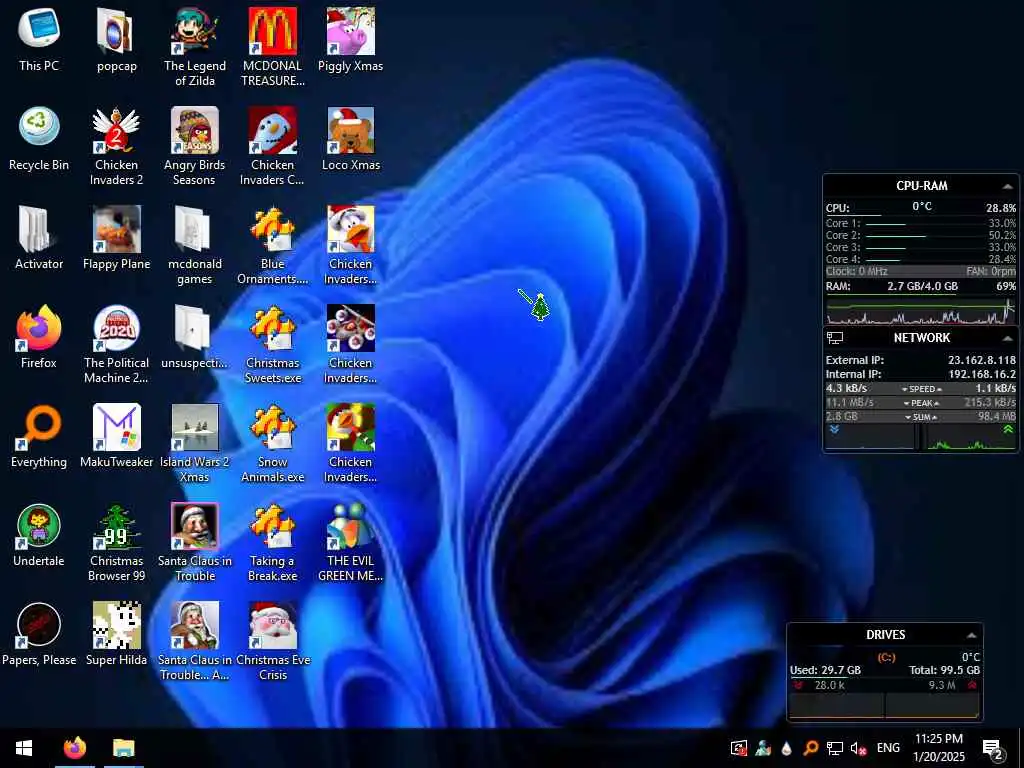Launch Papers, Please shortcut

click(39, 635)
